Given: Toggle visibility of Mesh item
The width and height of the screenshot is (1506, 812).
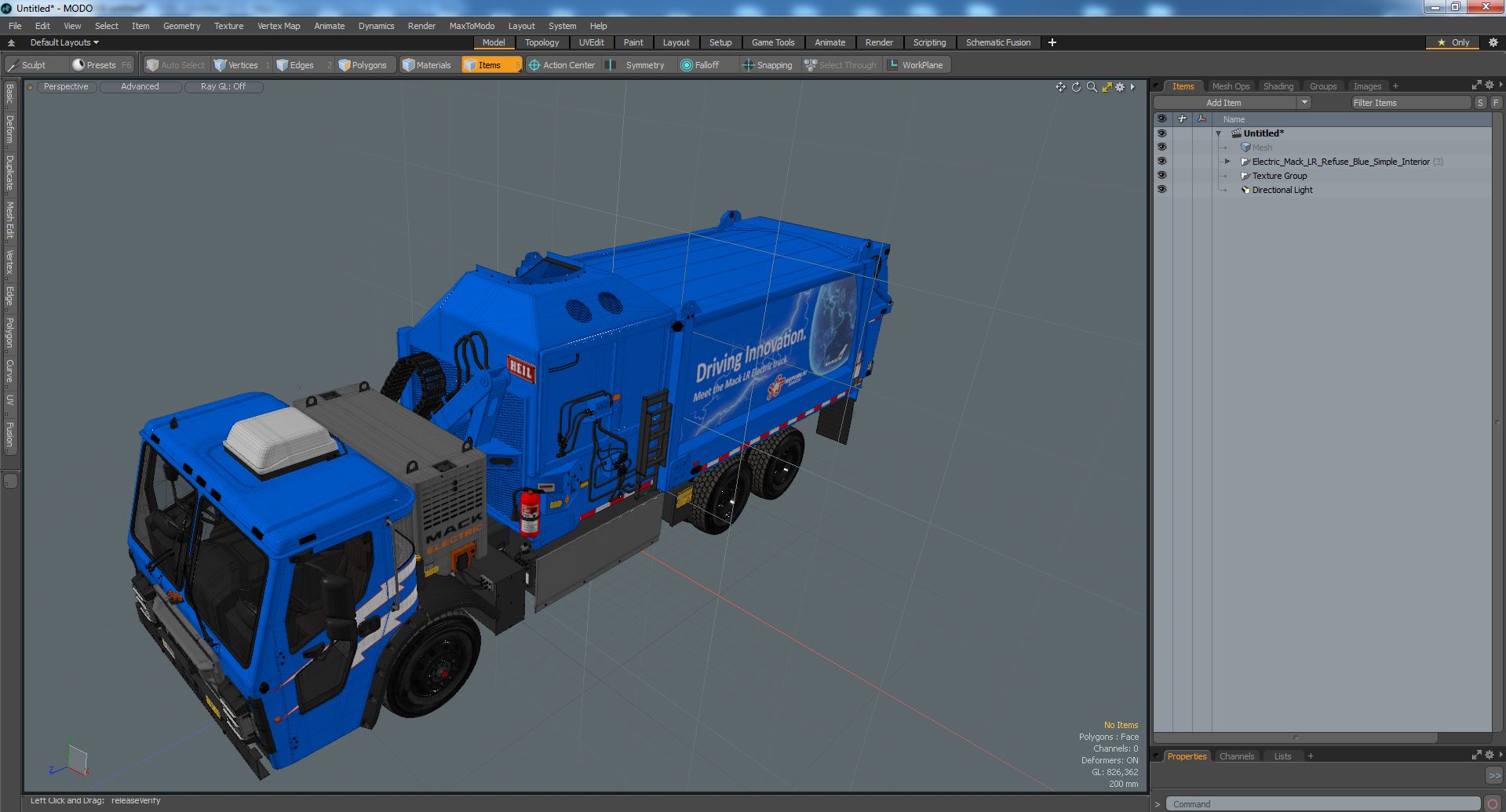Looking at the screenshot, I should 1161,147.
